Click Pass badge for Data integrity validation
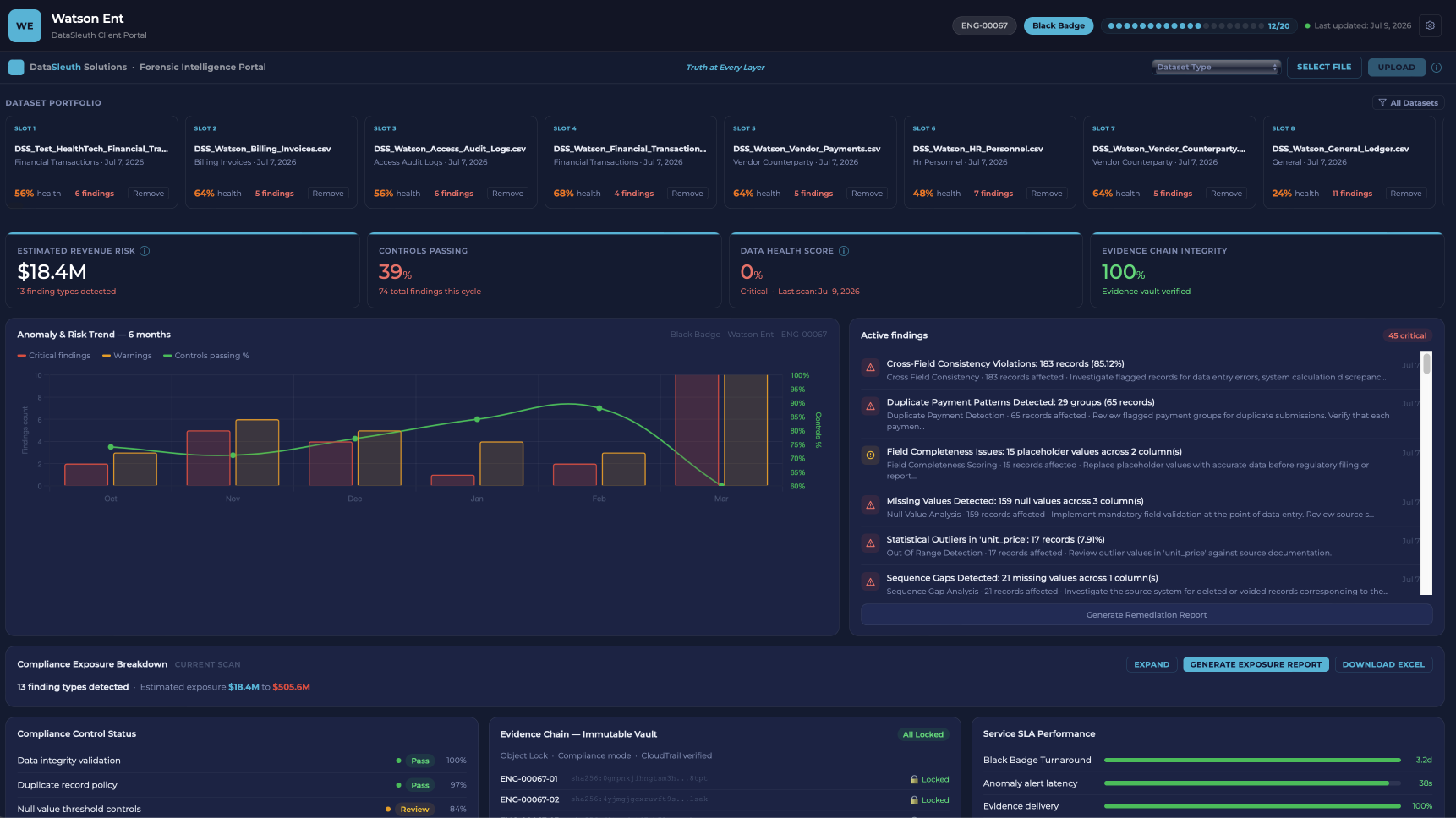Viewport: 1456px width, 818px height. [x=420, y=761]
